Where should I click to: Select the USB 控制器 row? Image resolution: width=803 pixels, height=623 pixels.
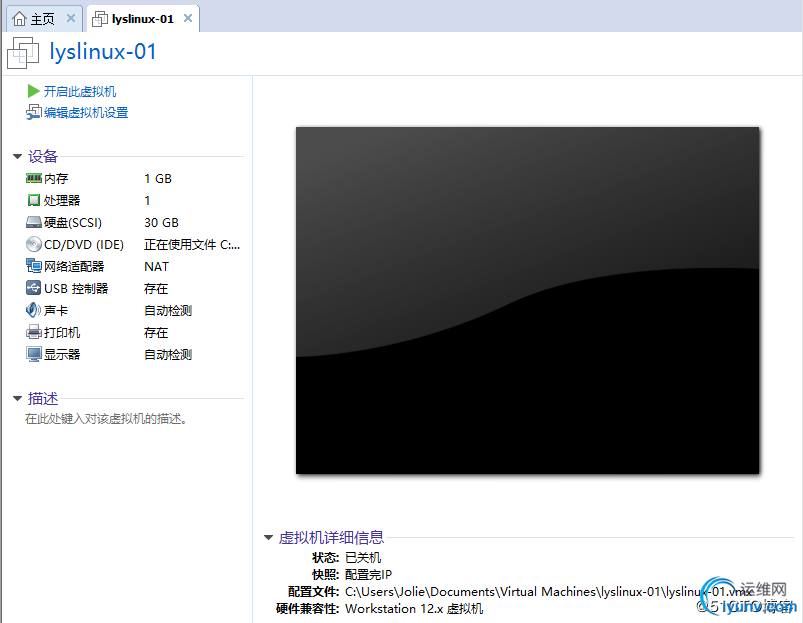(x=133, y=289)
